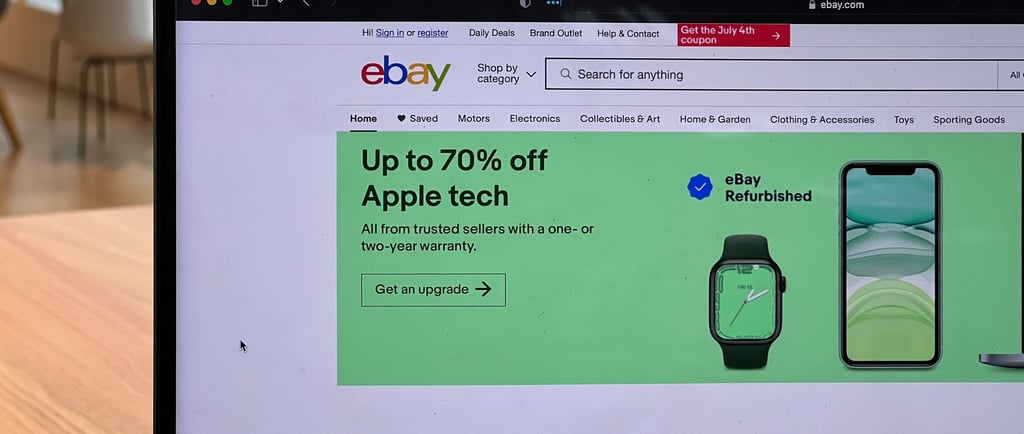Screen dimensions: 1024x434
Task: Click the Sign in link
Action: (x=390, y=33)
